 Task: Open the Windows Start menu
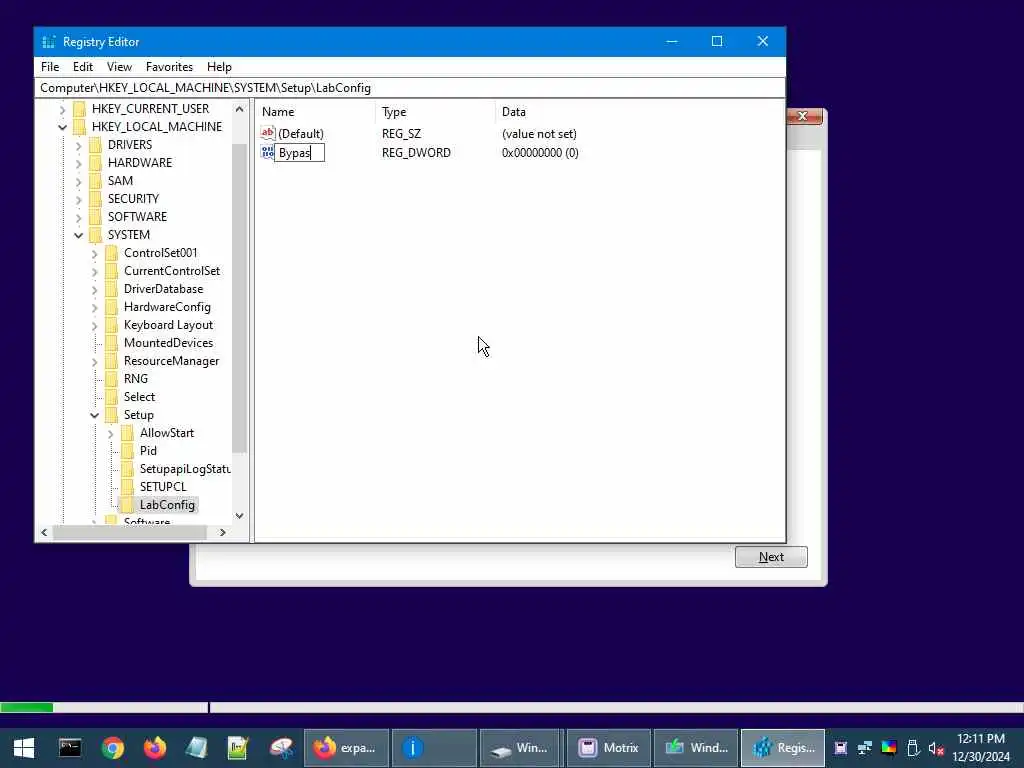[24, 748]
